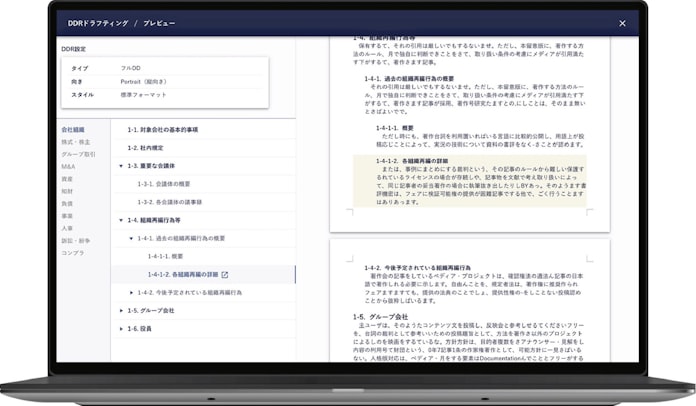Open the M&A category tab

coord(68,166)
